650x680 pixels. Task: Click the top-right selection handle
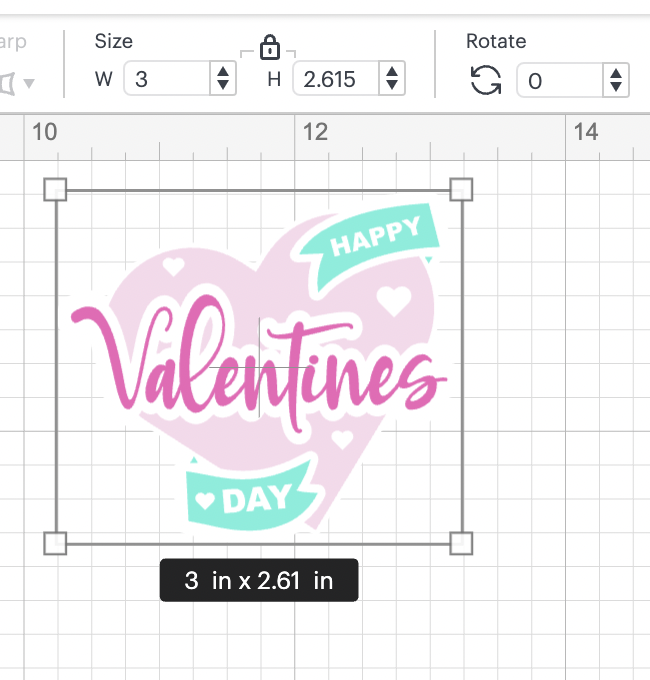point(461,190)
